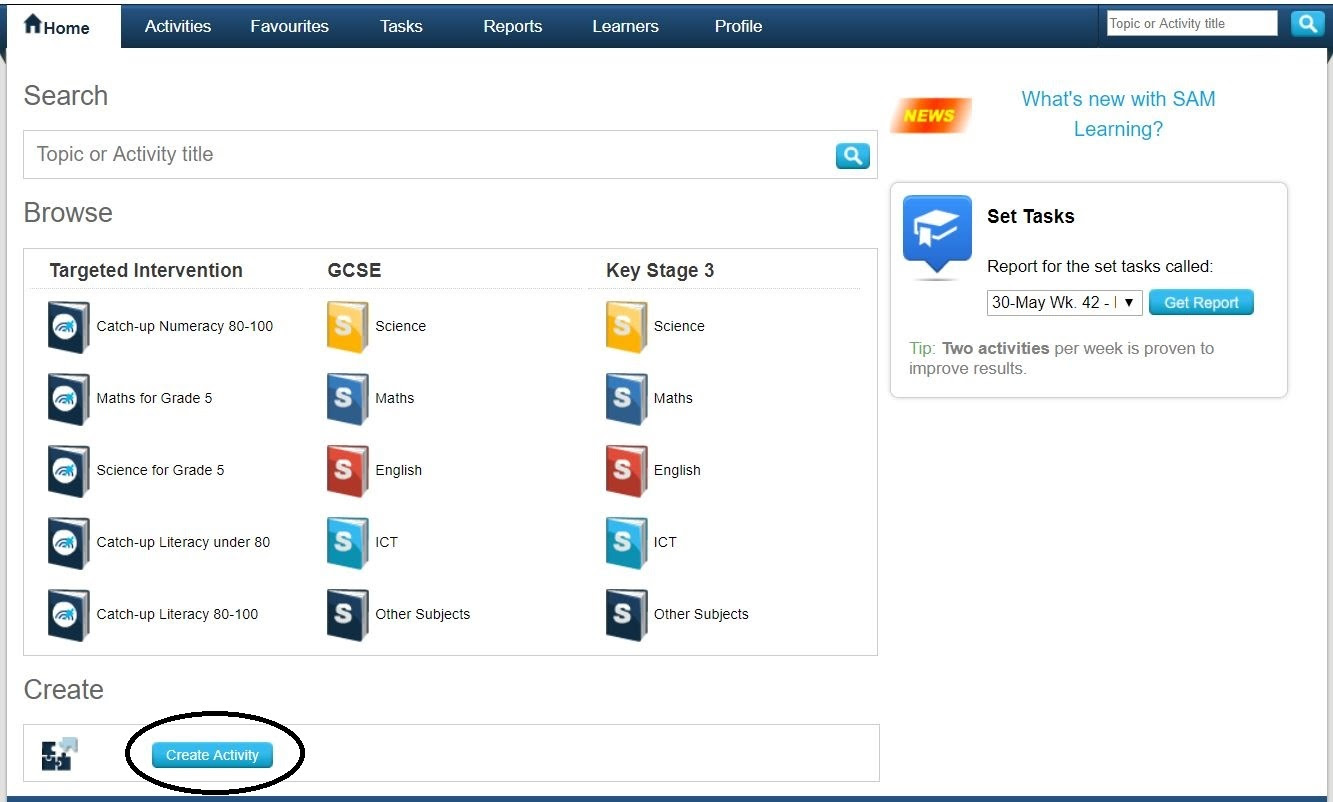Click the Key Stage 3 Maths book icon
The image size is (1333, 802).
click(626, 399)
